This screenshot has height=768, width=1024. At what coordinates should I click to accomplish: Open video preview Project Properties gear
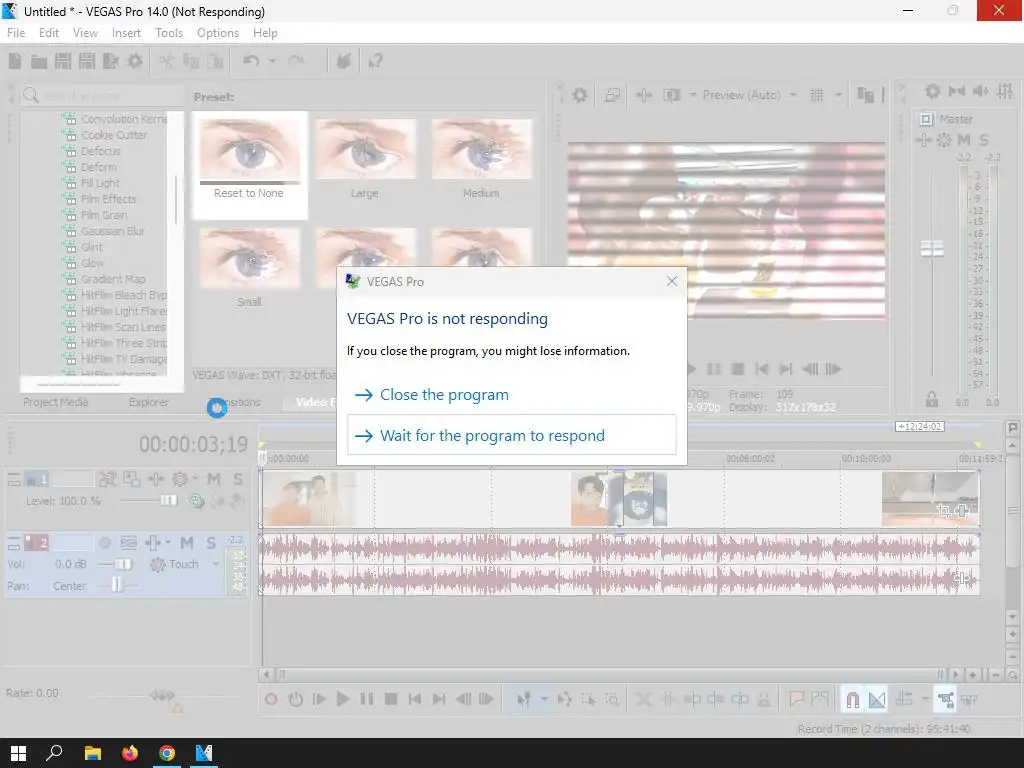[579, 95]
